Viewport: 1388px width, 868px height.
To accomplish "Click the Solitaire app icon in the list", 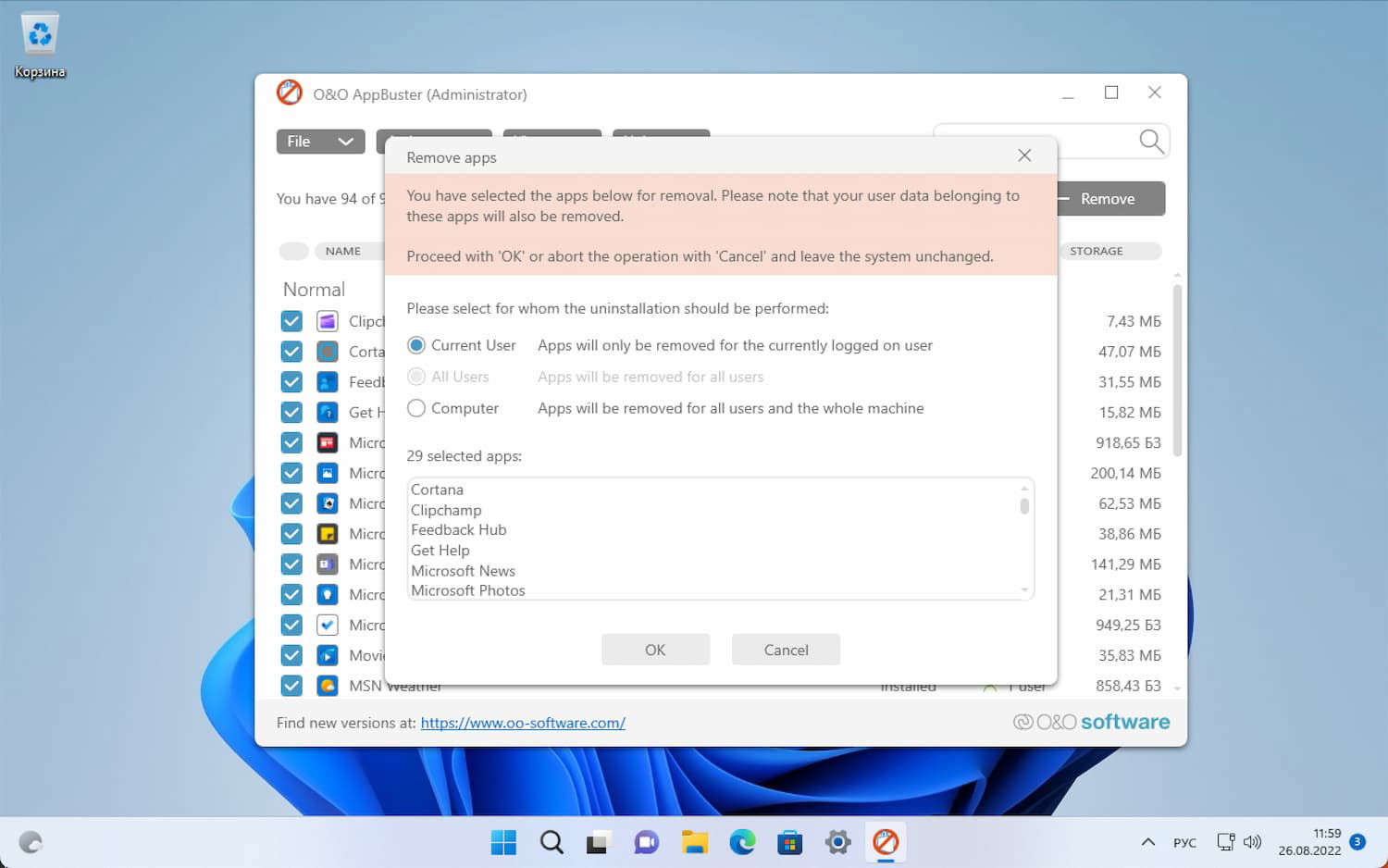I will coord(328,503).
